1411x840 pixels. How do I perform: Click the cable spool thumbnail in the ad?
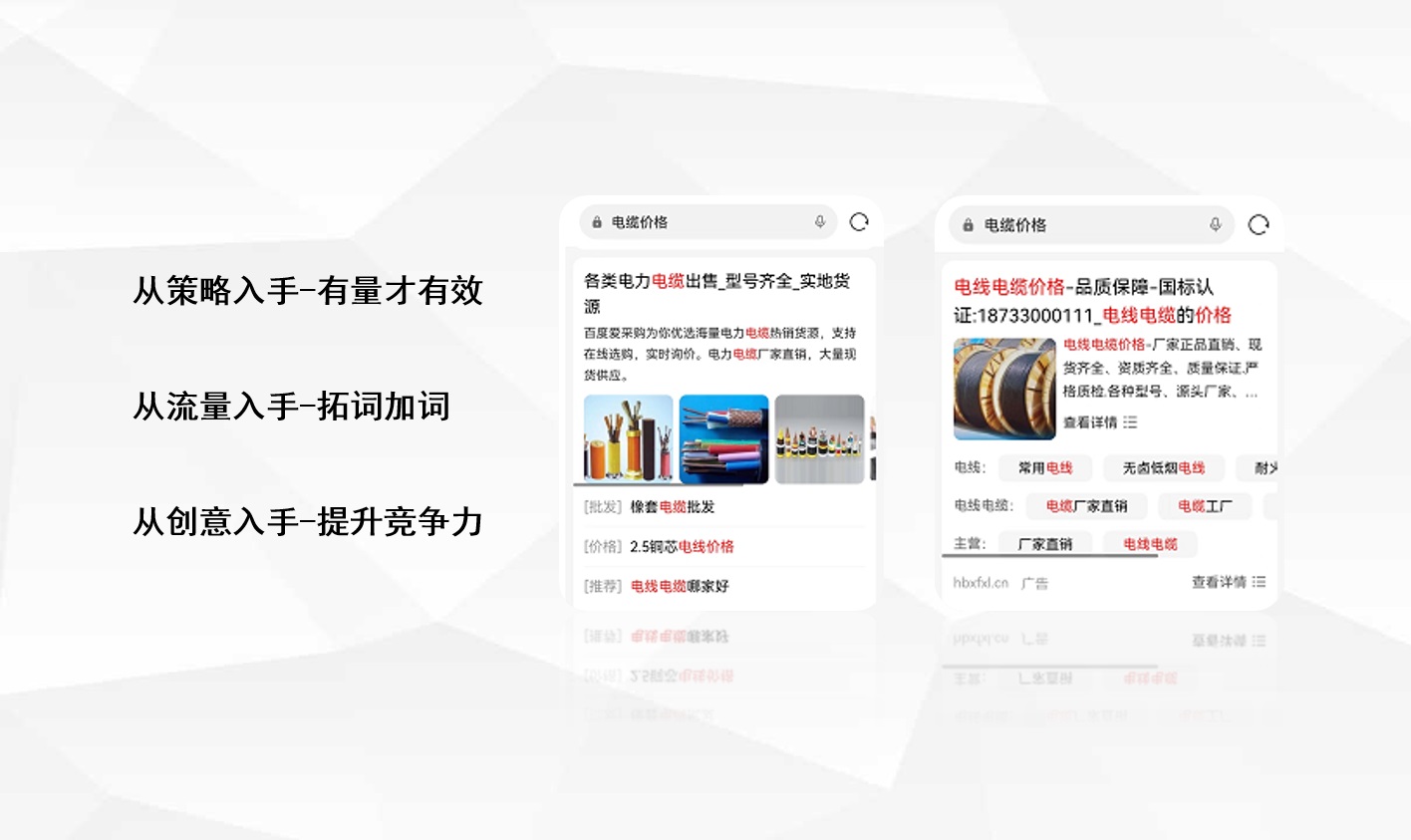1003,387
